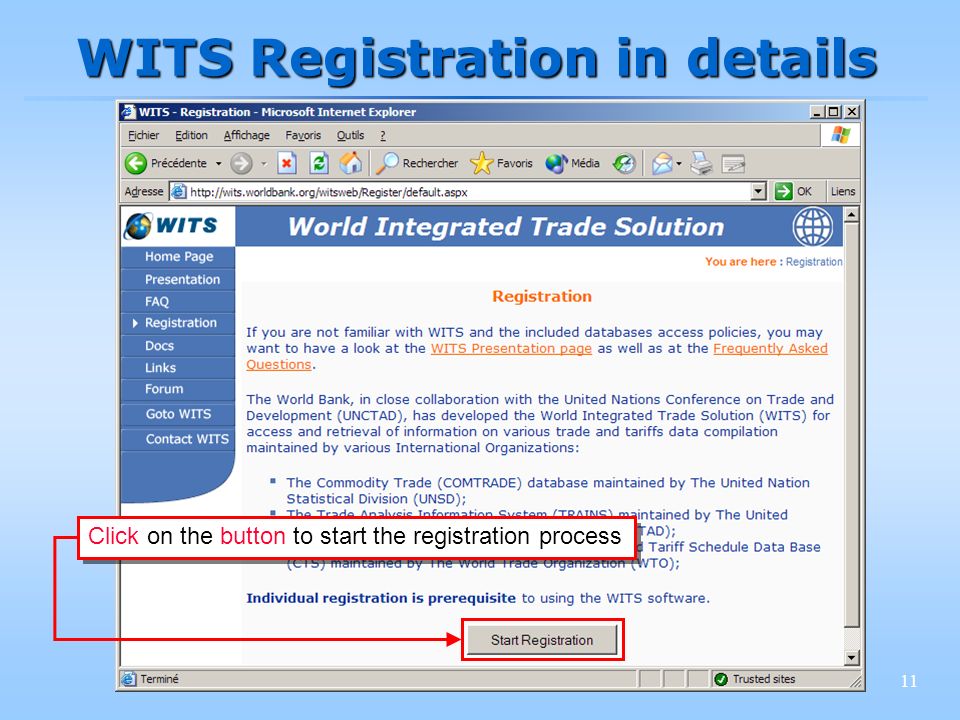Click the WITS logo in the sidebar
The width and height of the screenshot is (960, 720).
click(171, 226)
